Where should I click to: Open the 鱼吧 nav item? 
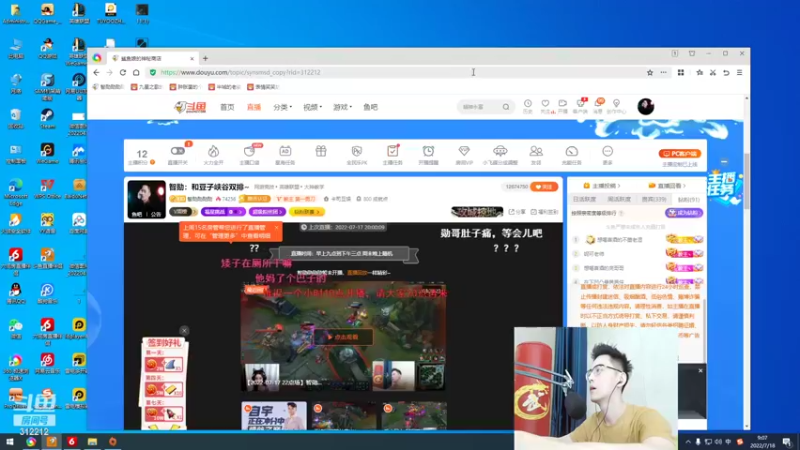(x=370, y=107)
